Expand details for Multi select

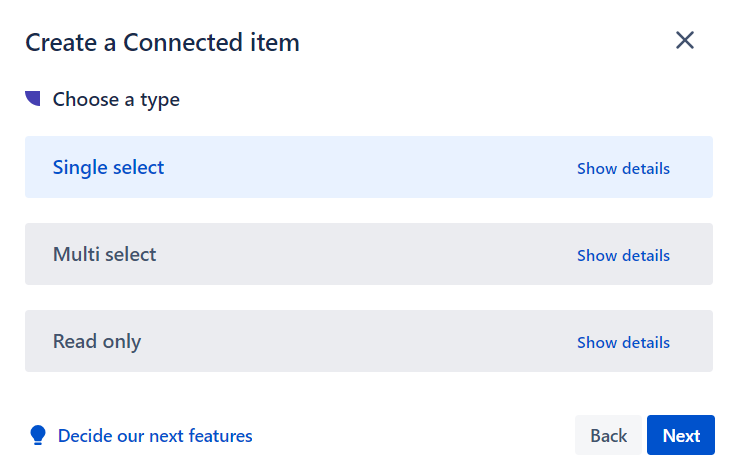(623, 255)
